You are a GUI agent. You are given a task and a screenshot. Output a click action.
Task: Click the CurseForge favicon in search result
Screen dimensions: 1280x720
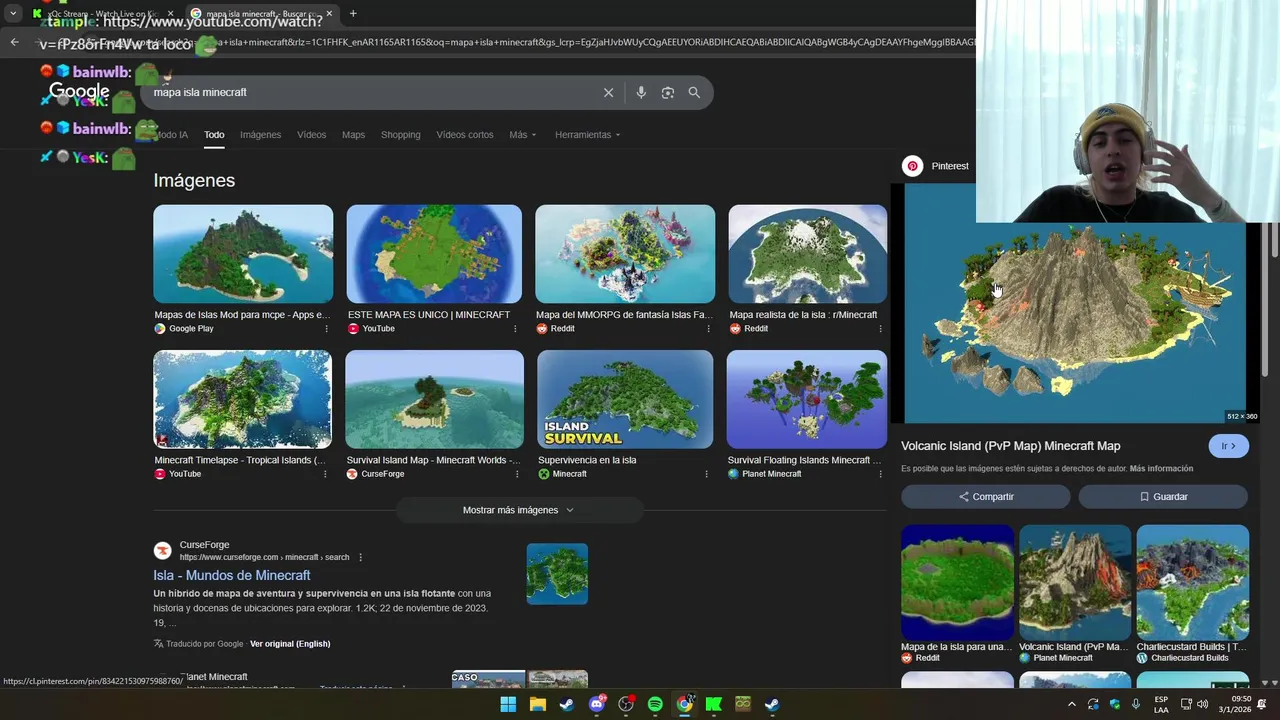coord(162,551)
